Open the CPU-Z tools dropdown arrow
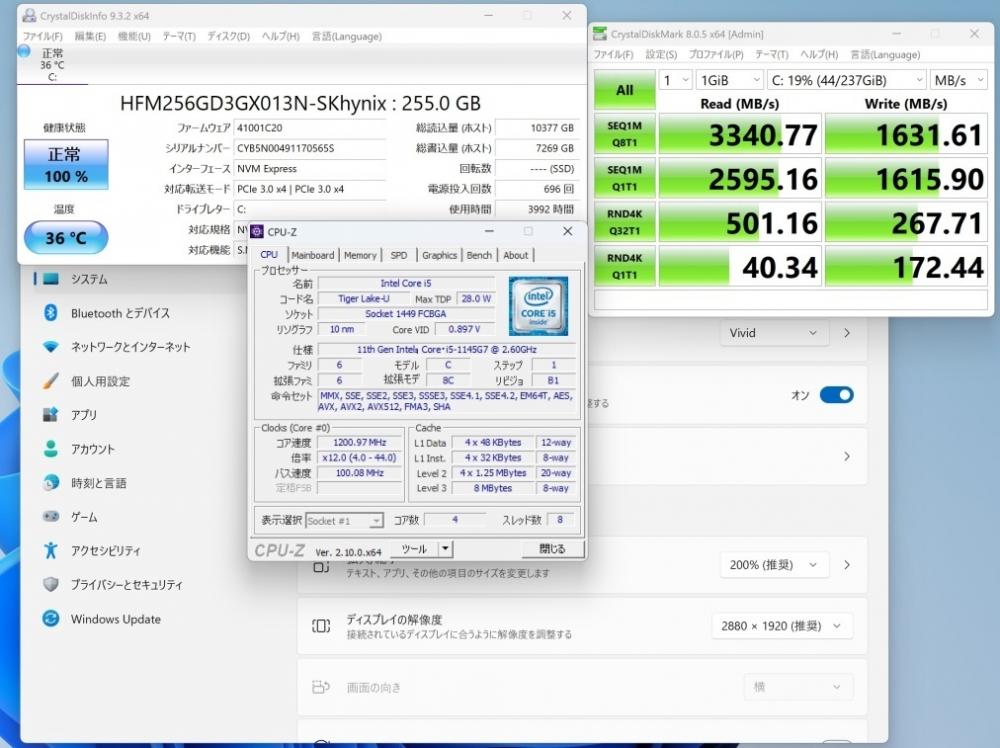Screen dimensions: 1000x748 [446, 548]
